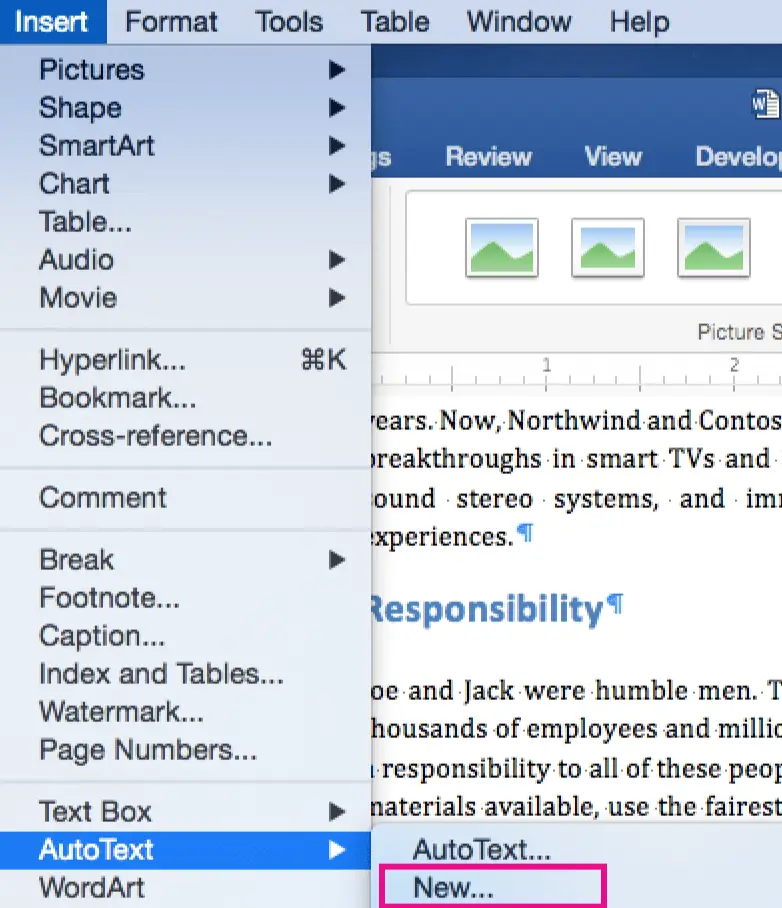This screenshot has height=908, width=782.
Task: Open AutoText... submenu entry
Action: [482, 850]
